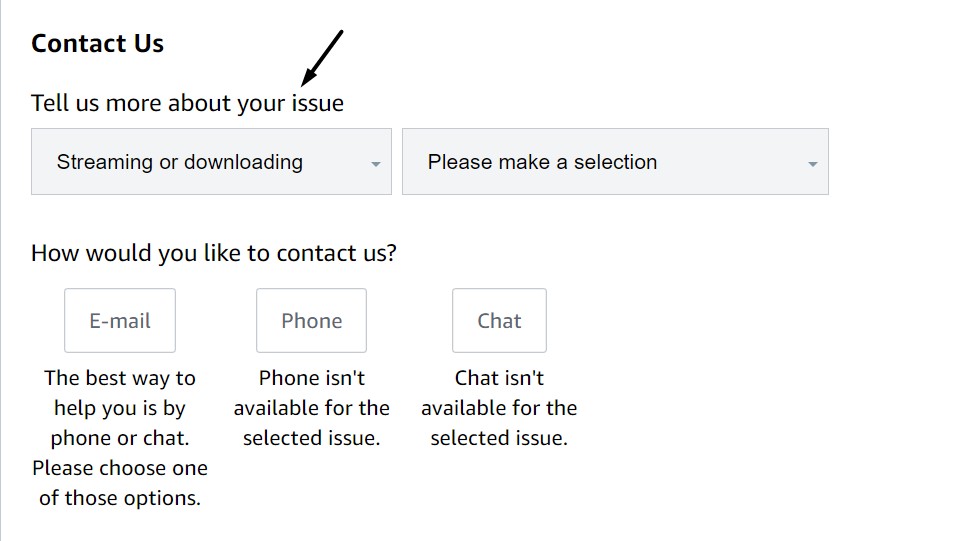Pick the Chat contact option

[x=499, y=321]
